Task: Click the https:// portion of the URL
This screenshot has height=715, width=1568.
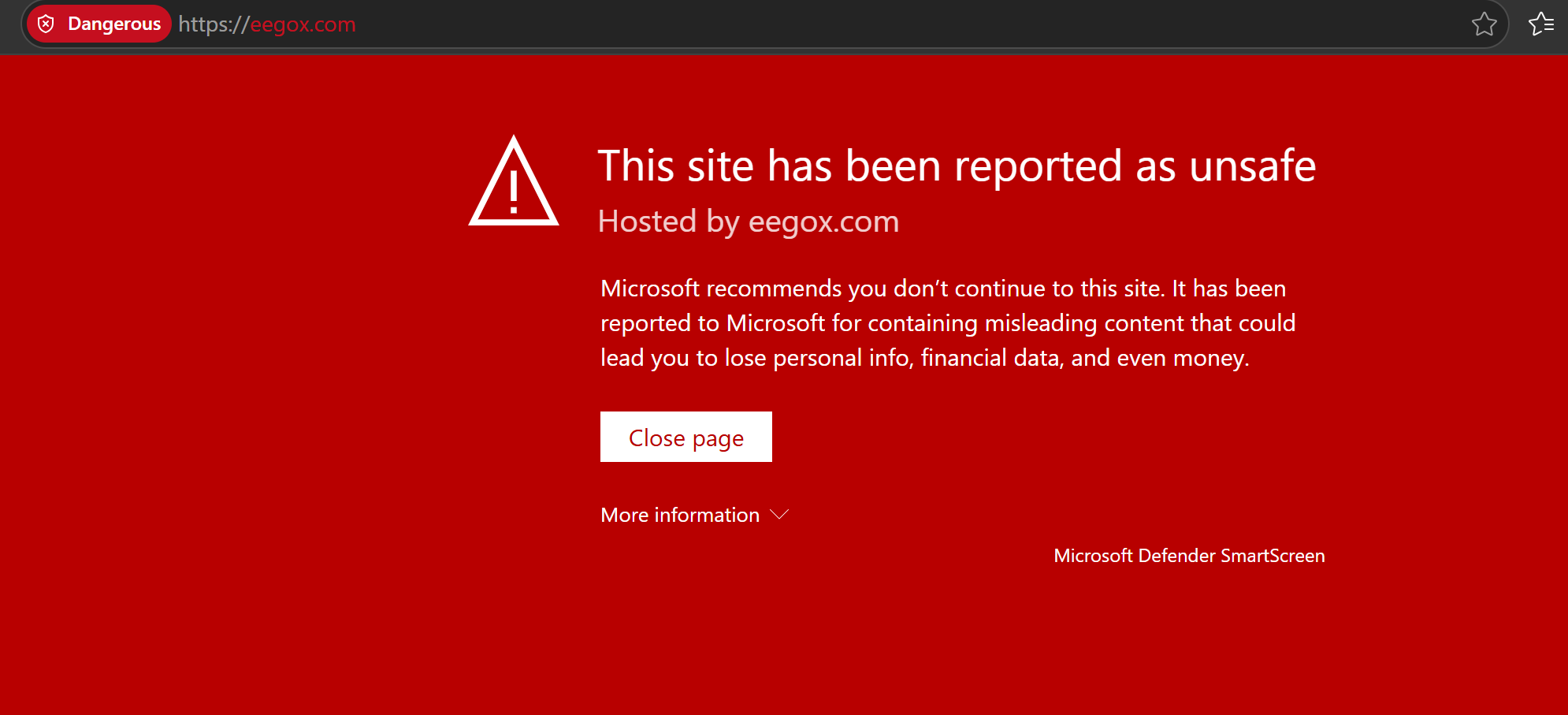Action: (x=214, y=24)
